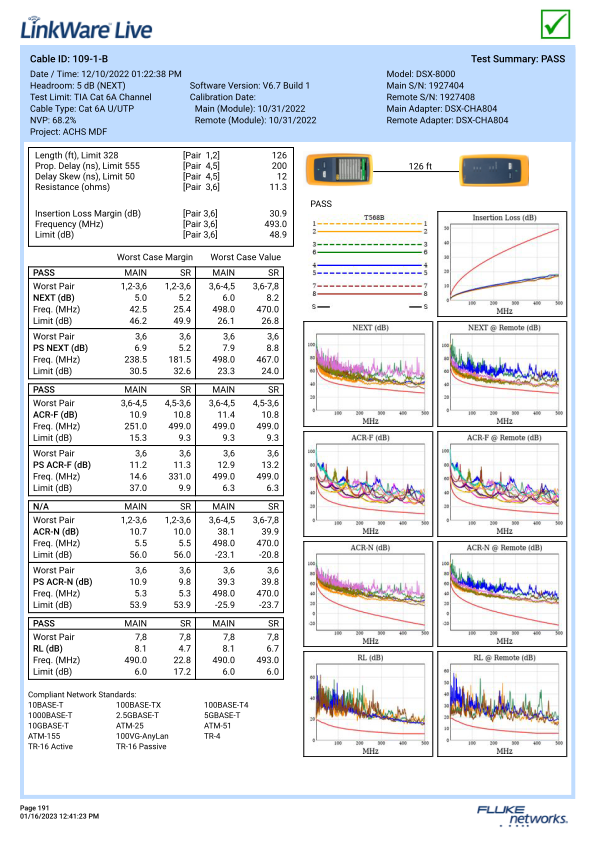Click the remote tester unit image
Viewport: 595px width, 841px height.
(x=494, y=170)
